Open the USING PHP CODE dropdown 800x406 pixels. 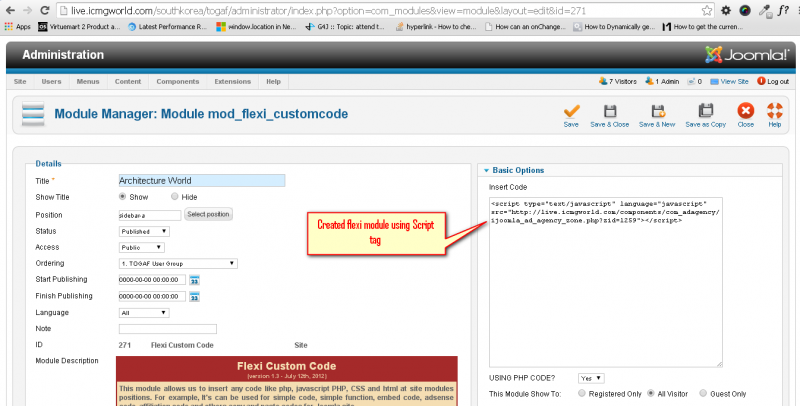pyautogui.click(x=591, y=378)
